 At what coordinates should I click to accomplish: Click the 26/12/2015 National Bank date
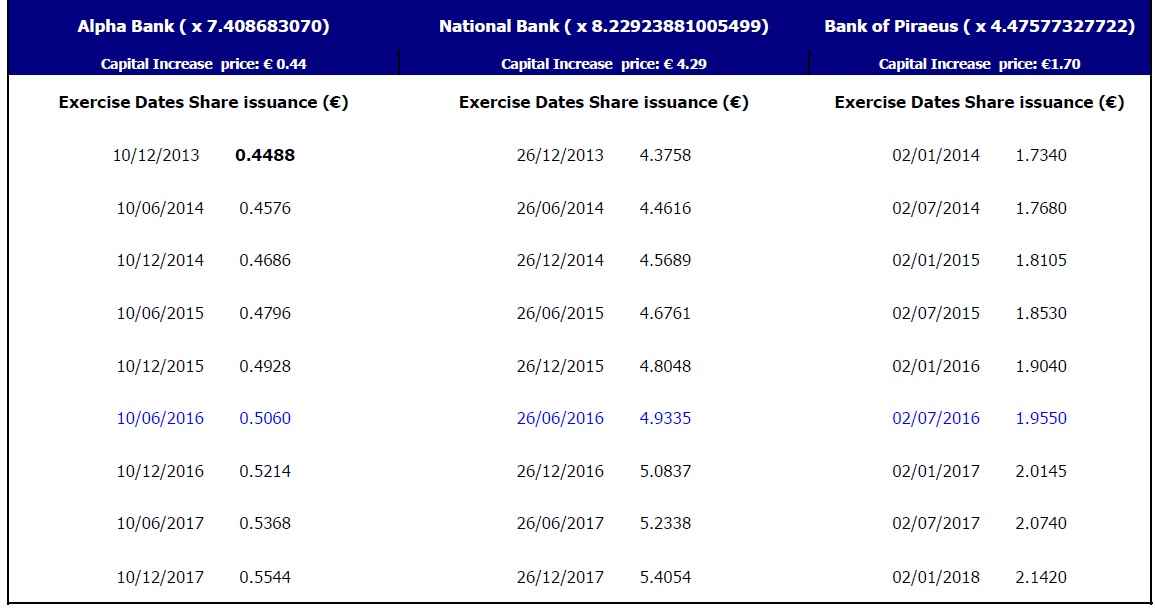pos(560,366)
